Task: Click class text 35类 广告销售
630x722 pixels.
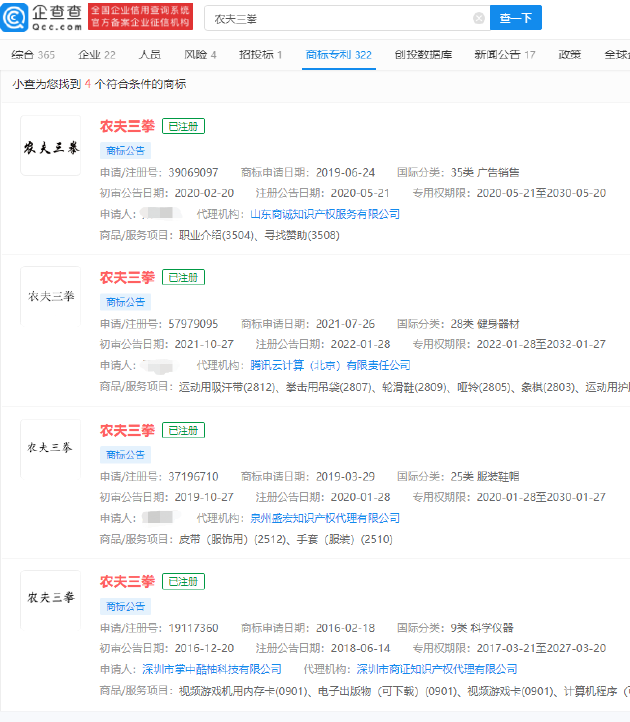Action: [485, 173]
